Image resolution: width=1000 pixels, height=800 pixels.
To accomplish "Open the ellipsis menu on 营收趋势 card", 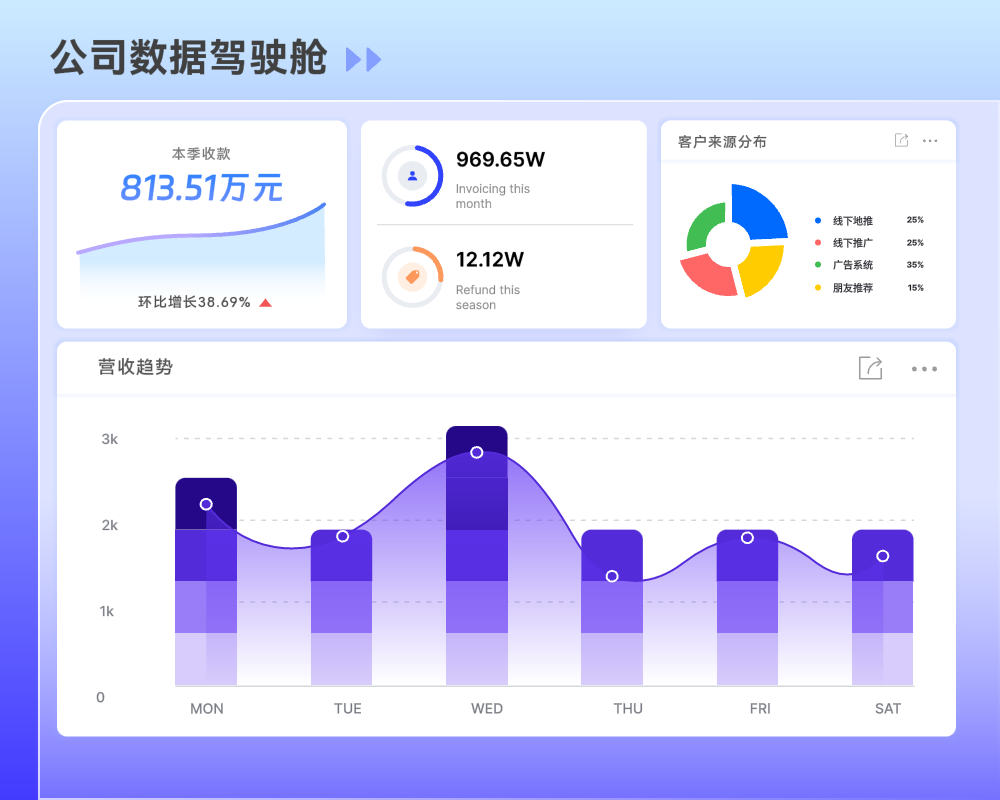I will [924, 368].
